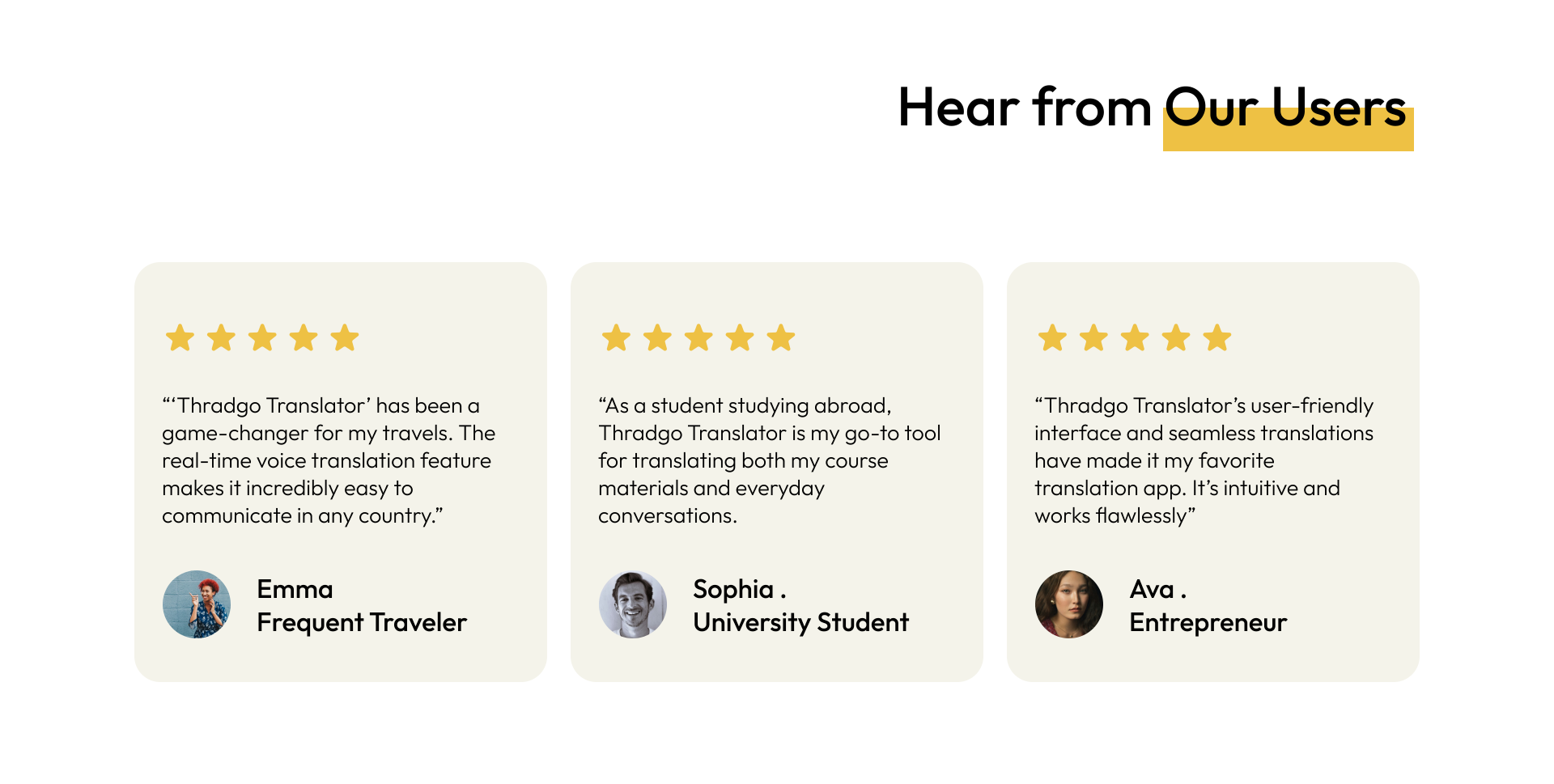Select the University Student title
The width and height of the screenshot is (1554, 784).
(x=800, y=623)
